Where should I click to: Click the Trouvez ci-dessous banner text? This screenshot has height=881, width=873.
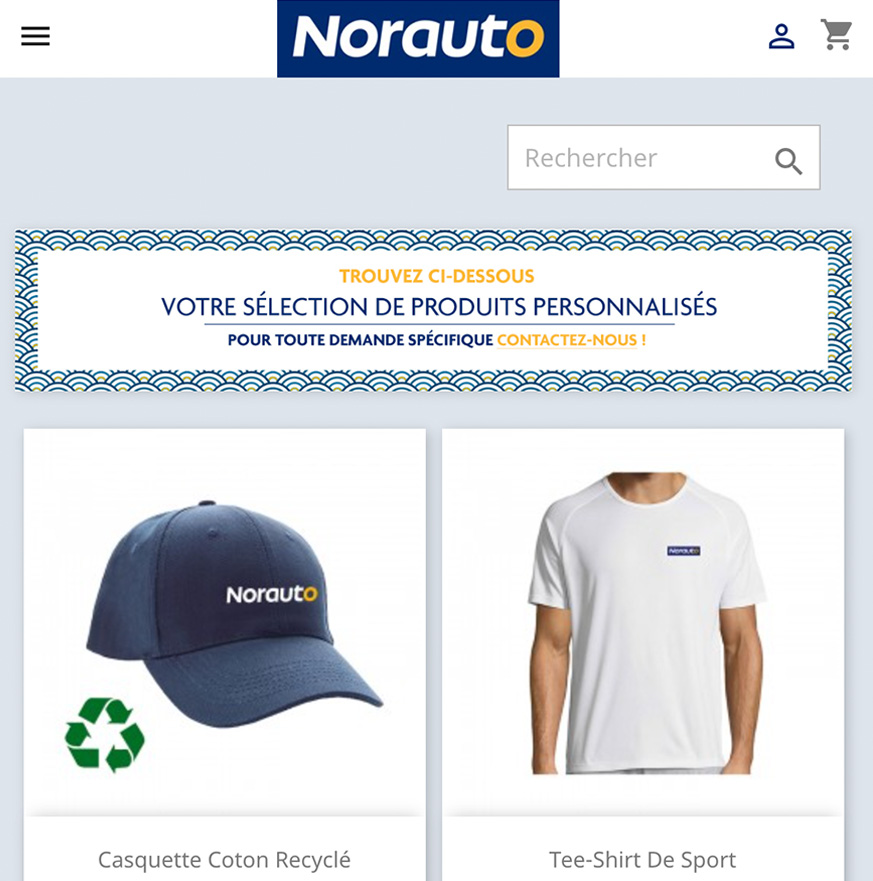click(x=436, y=276)
